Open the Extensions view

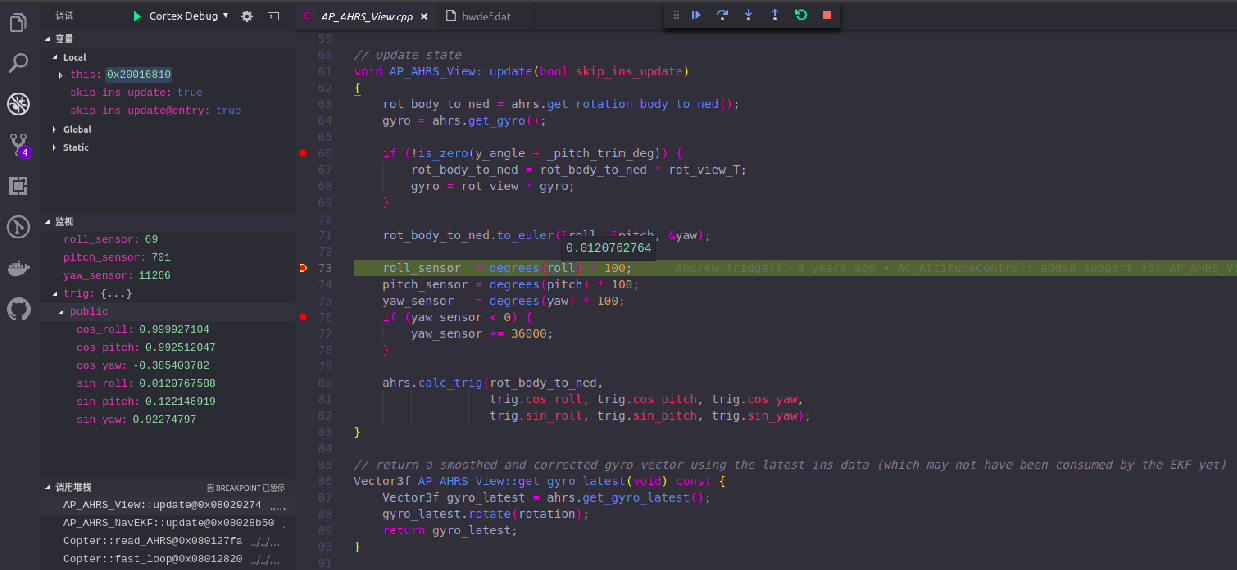(18, 186)
